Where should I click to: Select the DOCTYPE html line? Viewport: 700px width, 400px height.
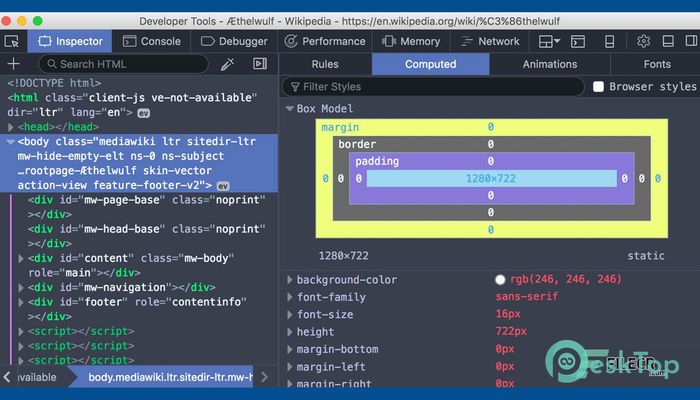pos(54,83)
